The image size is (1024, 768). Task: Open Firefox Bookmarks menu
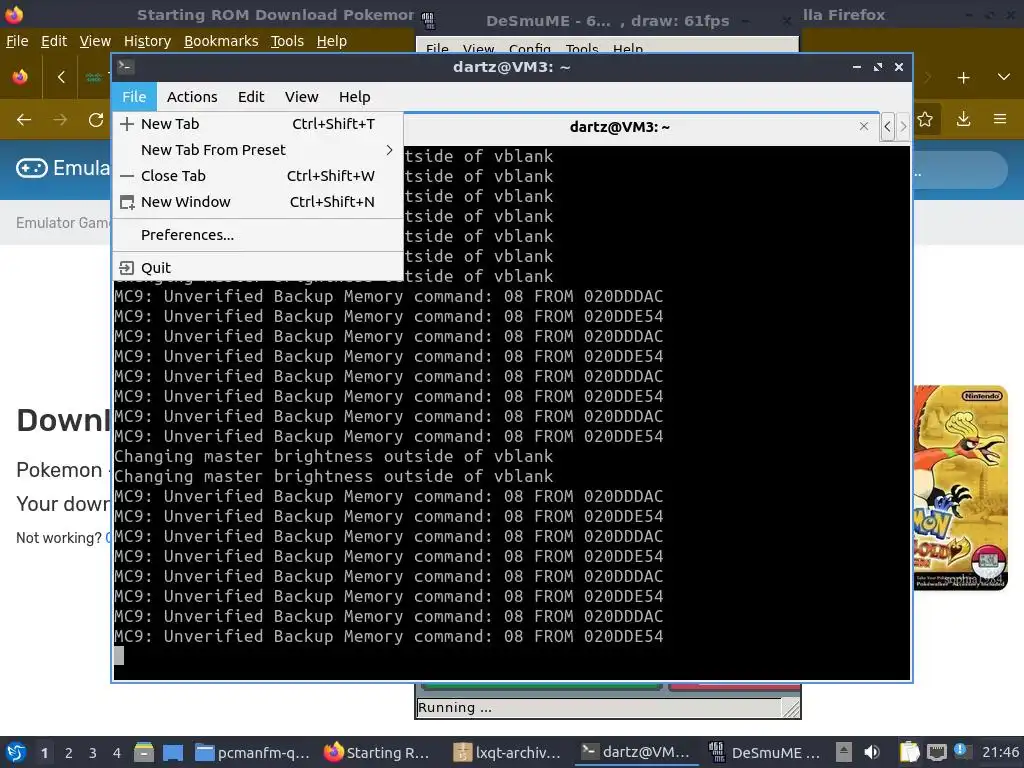tap(221, 41)
